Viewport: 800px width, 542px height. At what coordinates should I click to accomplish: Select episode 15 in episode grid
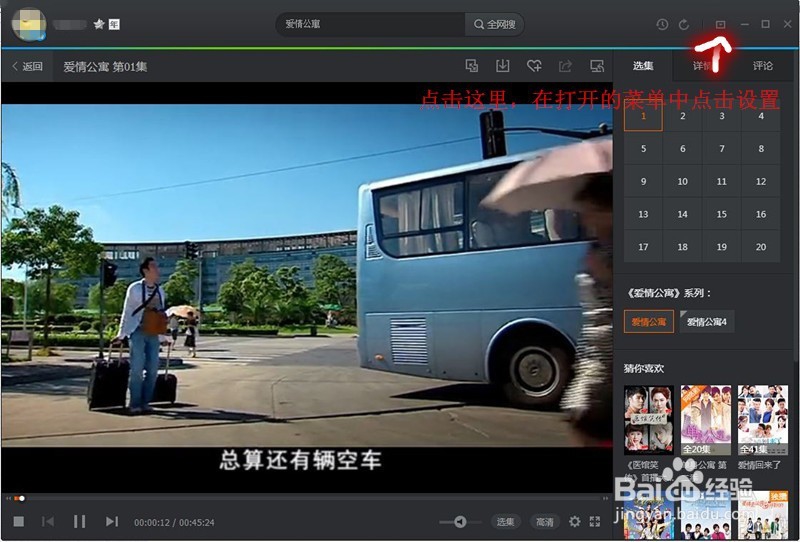pyautogui.click(x=721, y=214)
